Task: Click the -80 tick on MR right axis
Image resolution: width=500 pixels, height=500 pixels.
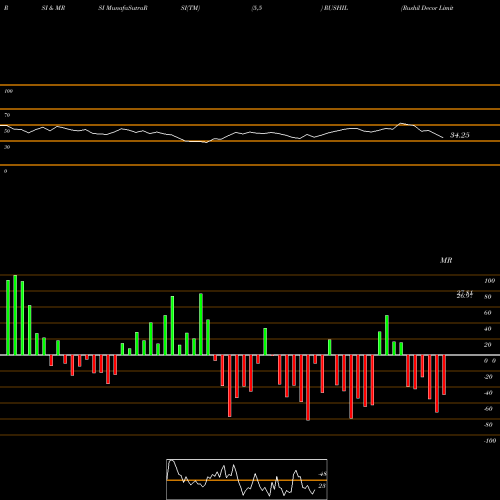Action: pos(488,425)
